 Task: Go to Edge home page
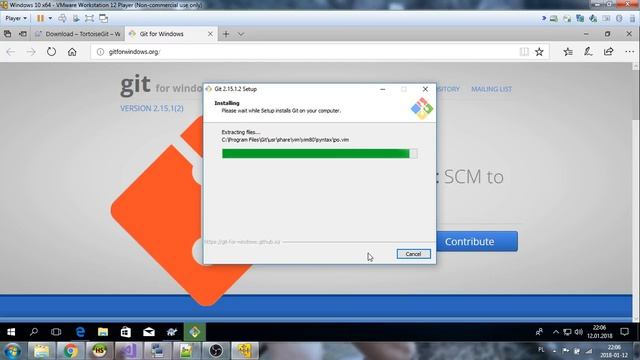[x=72, y=52]
